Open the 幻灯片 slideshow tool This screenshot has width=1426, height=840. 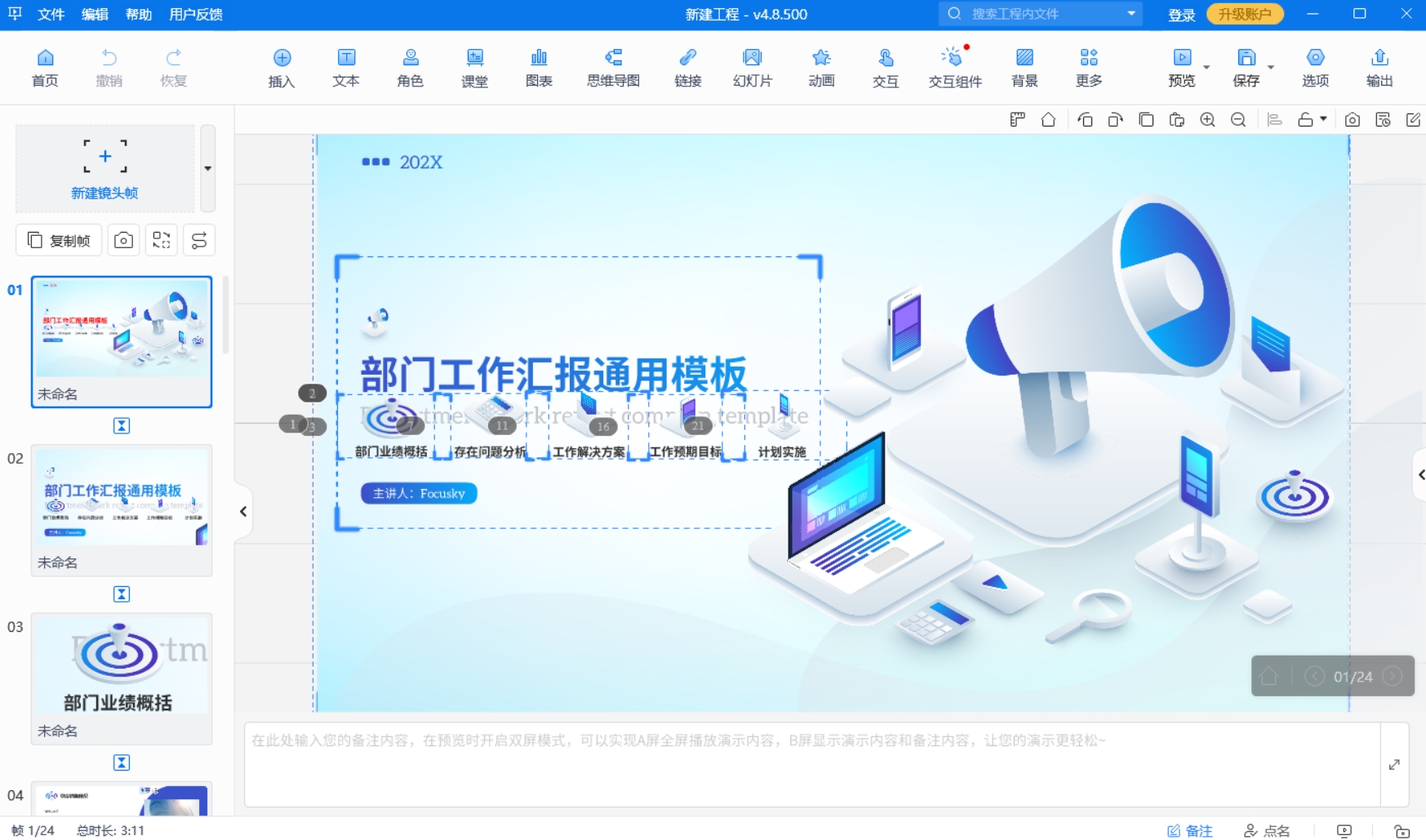[x=752, y=67]
